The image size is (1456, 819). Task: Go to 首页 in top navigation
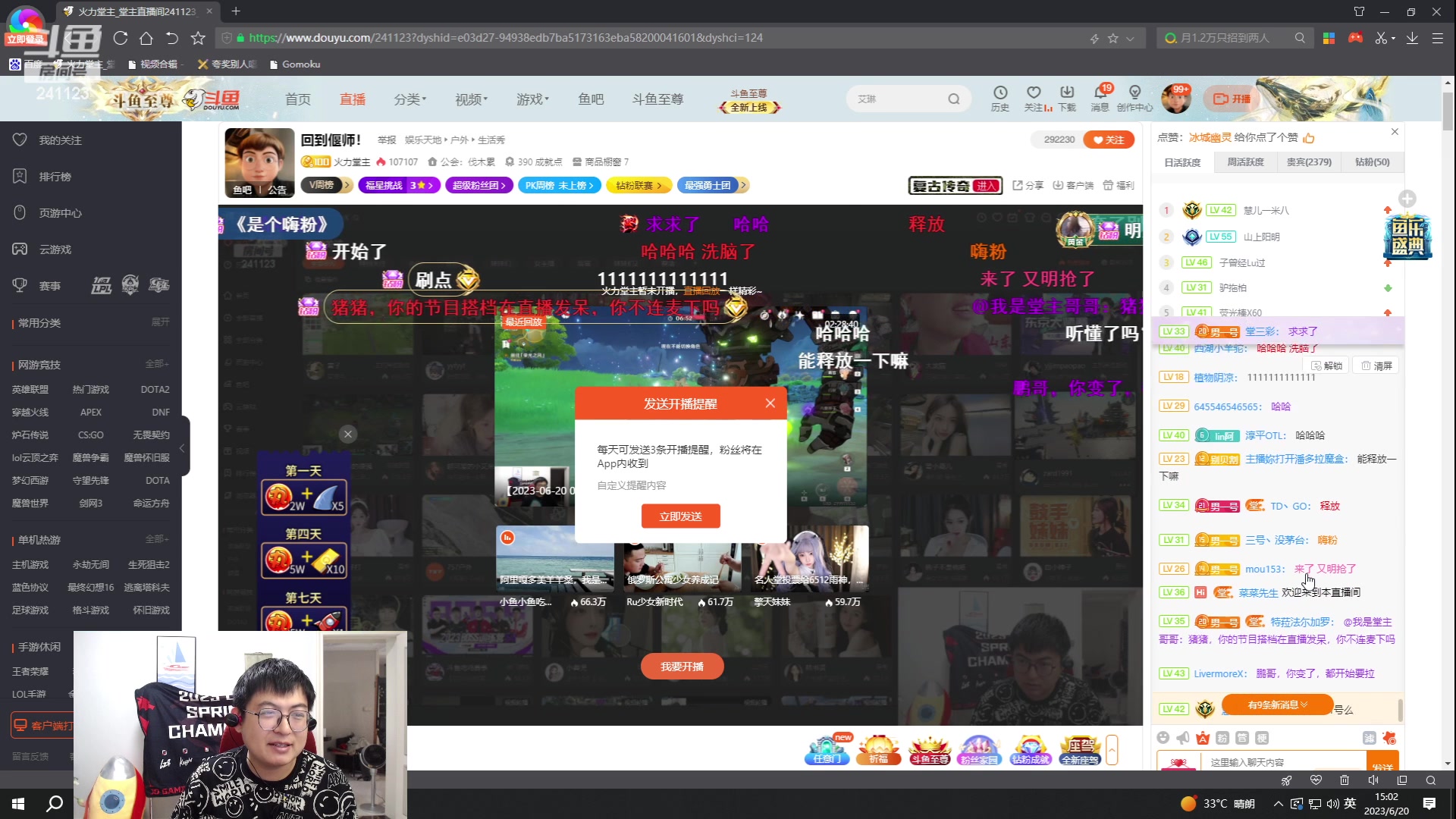tap(298, 99)
